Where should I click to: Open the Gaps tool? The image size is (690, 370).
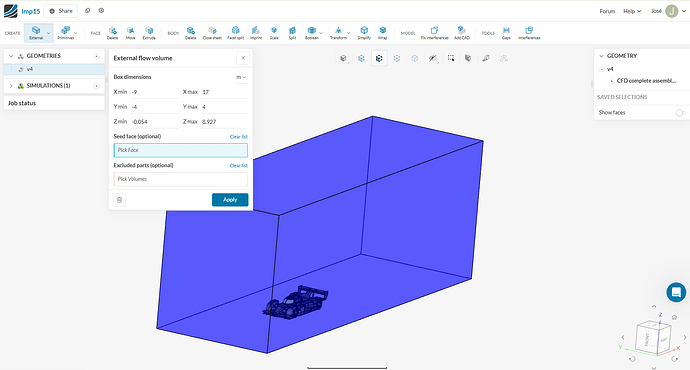[x=506, y=33]
